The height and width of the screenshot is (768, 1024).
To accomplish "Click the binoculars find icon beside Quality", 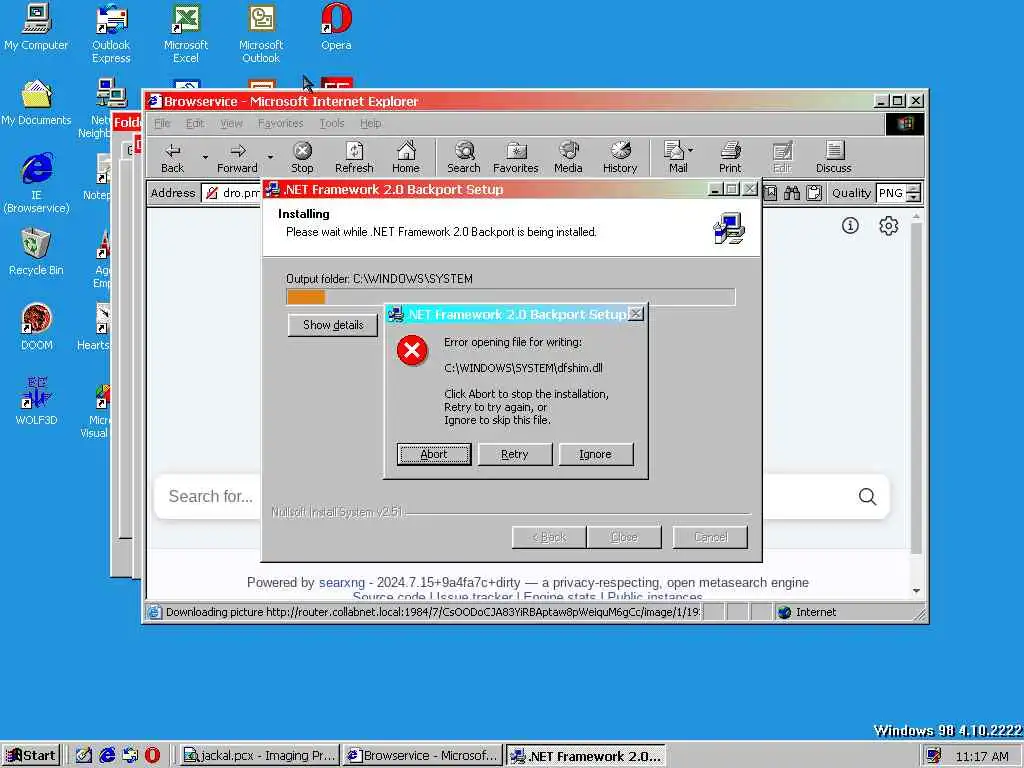I will (x=792, y=193).
